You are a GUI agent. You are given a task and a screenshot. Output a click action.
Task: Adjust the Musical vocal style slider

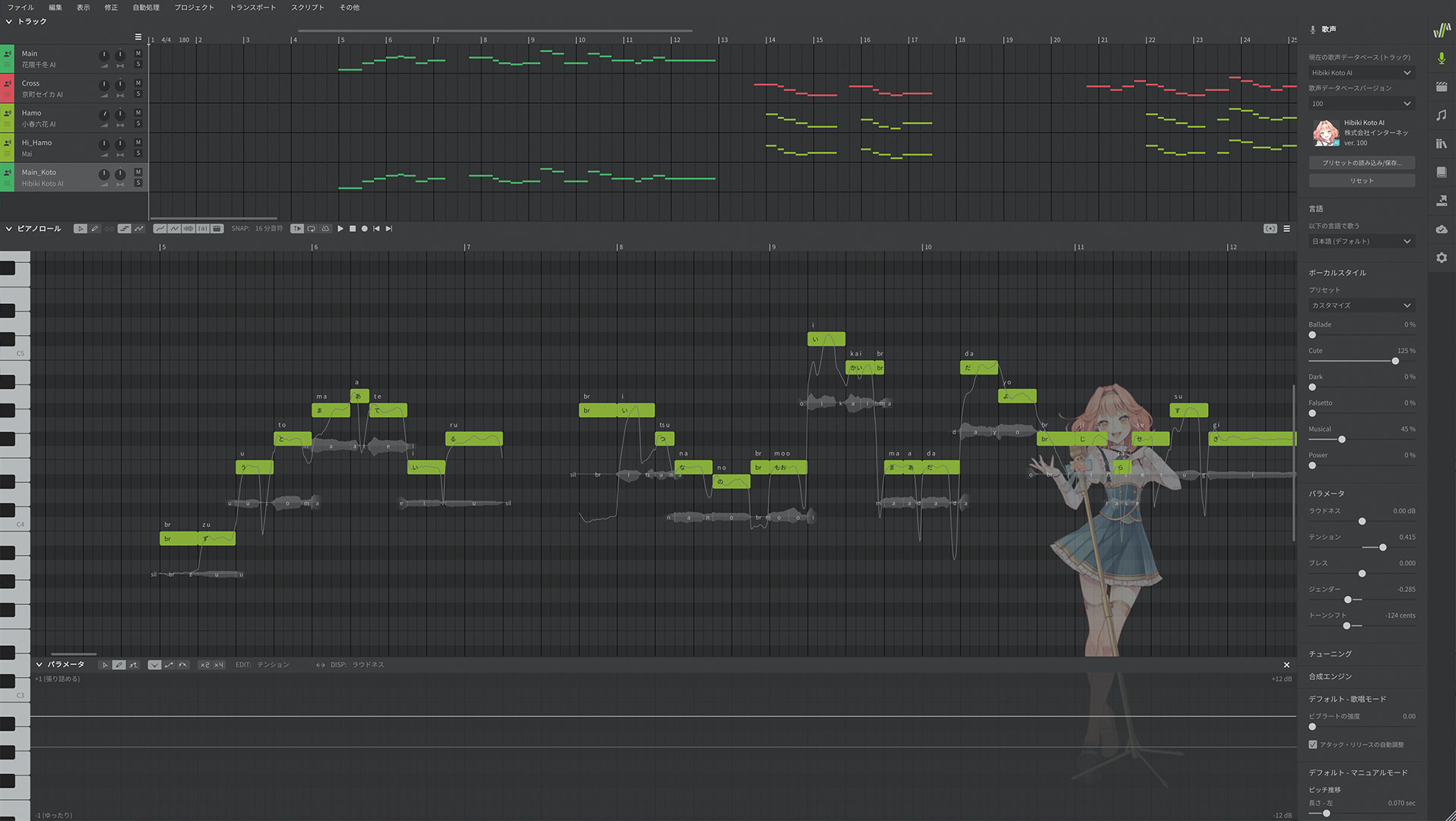click(x=1341, y=440)
